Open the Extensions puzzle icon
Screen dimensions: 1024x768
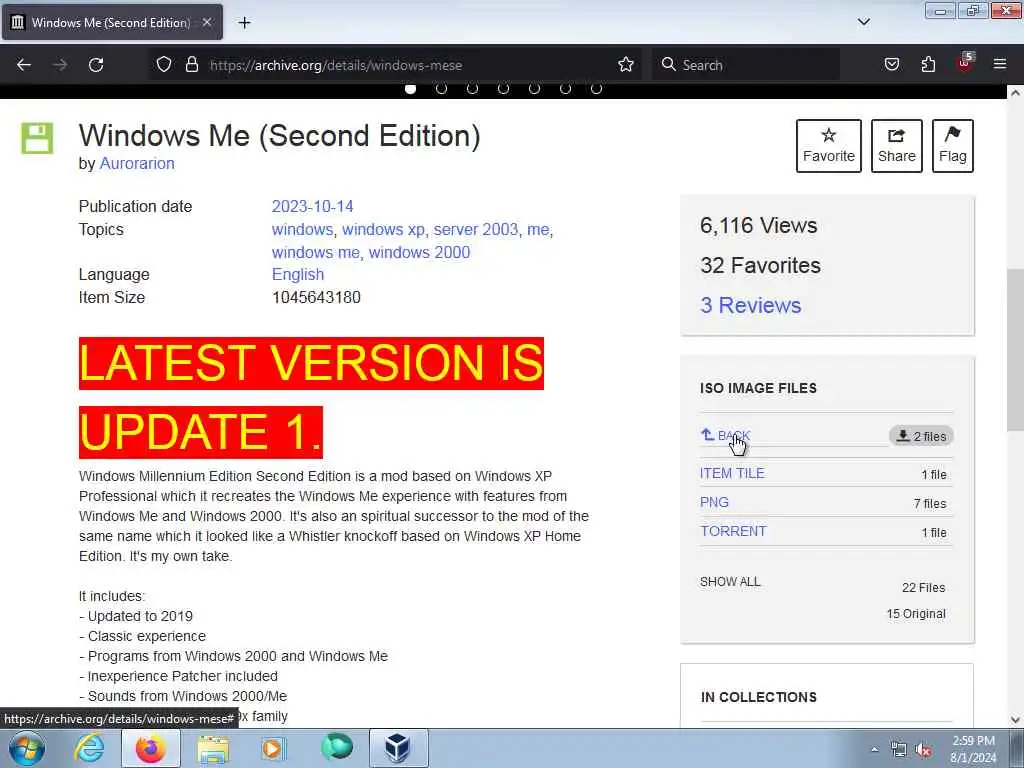pyautogui.click(x=928, y=64)
